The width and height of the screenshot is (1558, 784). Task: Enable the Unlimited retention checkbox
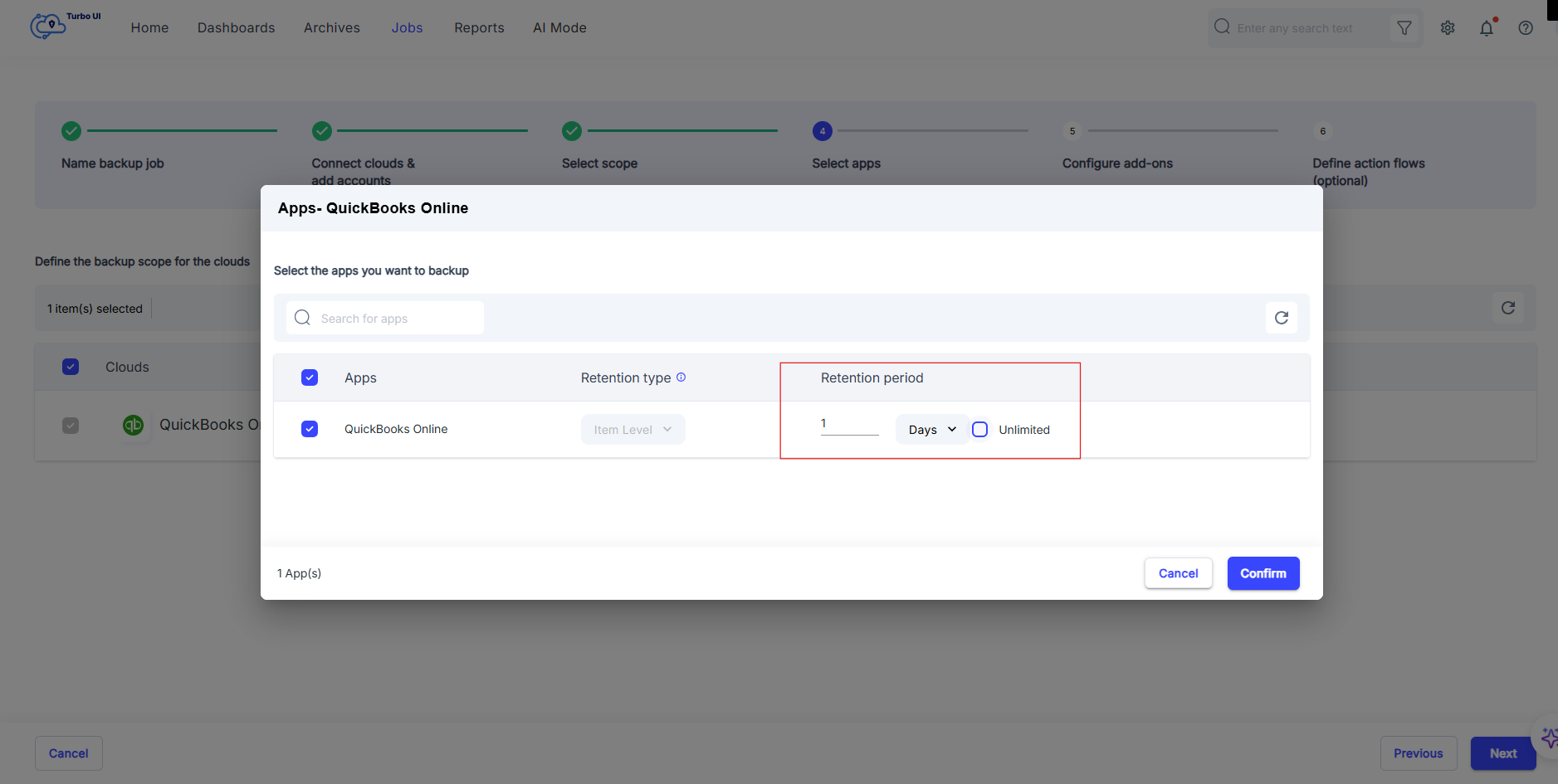click(980, 430)
